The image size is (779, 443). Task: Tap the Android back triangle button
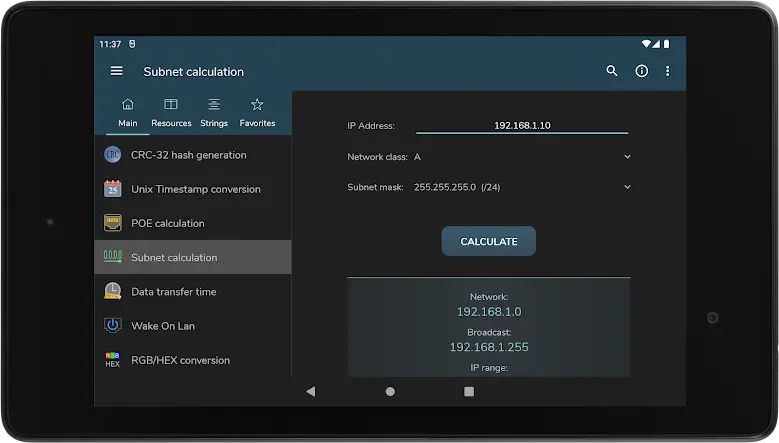click(x=311, y=391)
